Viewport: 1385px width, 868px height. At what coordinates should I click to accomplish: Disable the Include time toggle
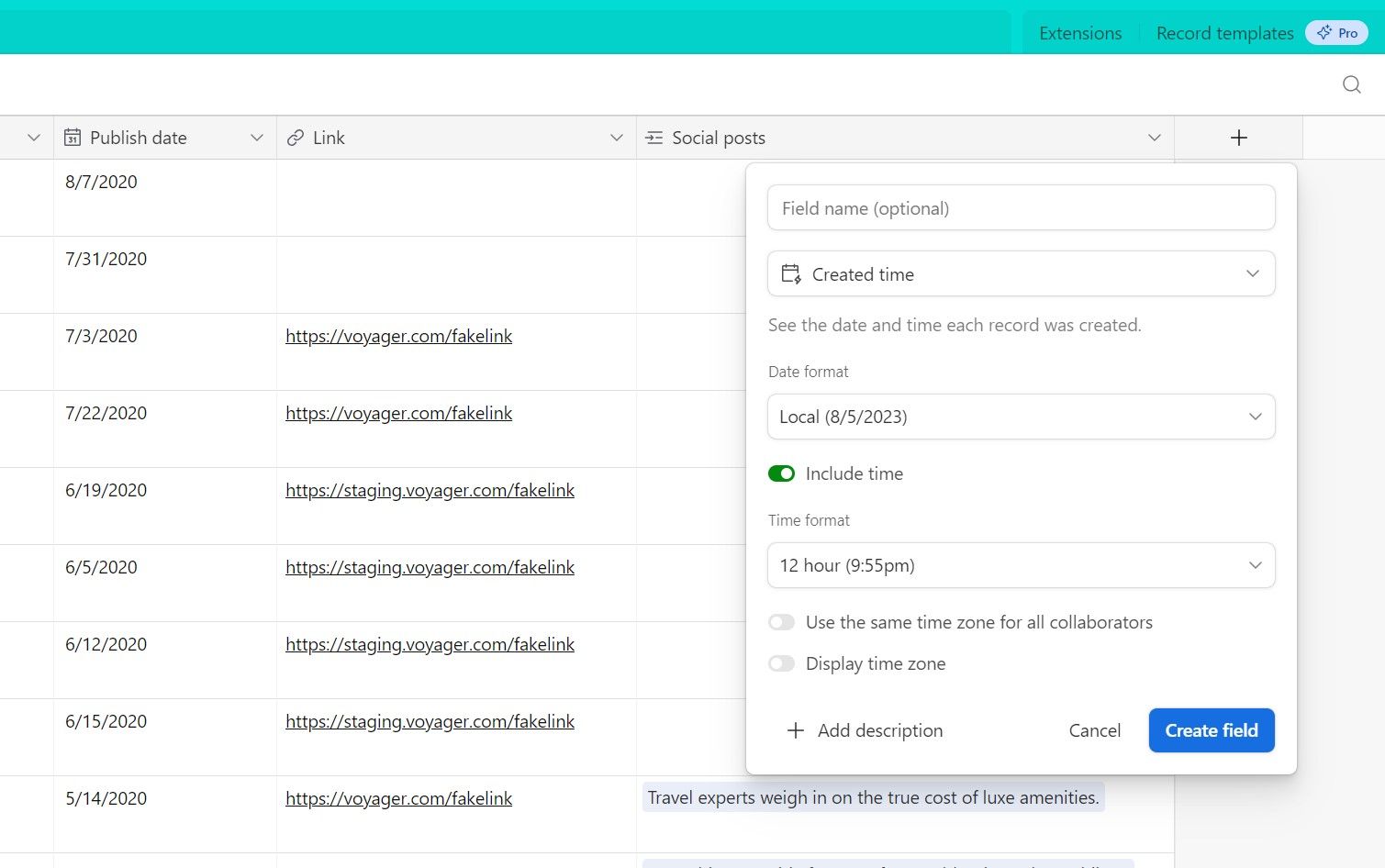point(781,473)
